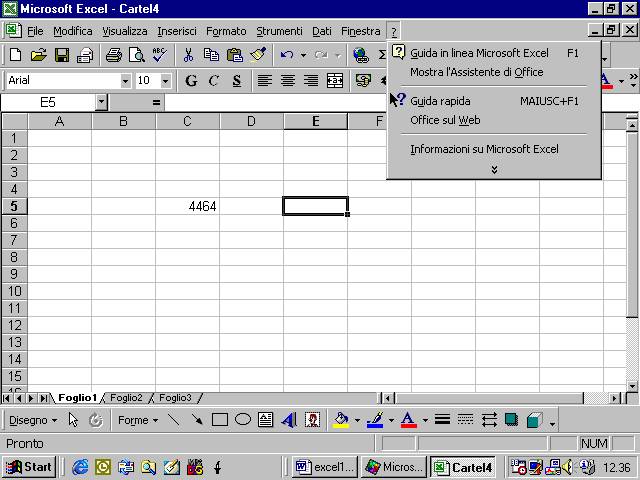Viewport: 640px width, 480px height.
Task: Open the Strumenti menu
Action: tap(279, 31)
